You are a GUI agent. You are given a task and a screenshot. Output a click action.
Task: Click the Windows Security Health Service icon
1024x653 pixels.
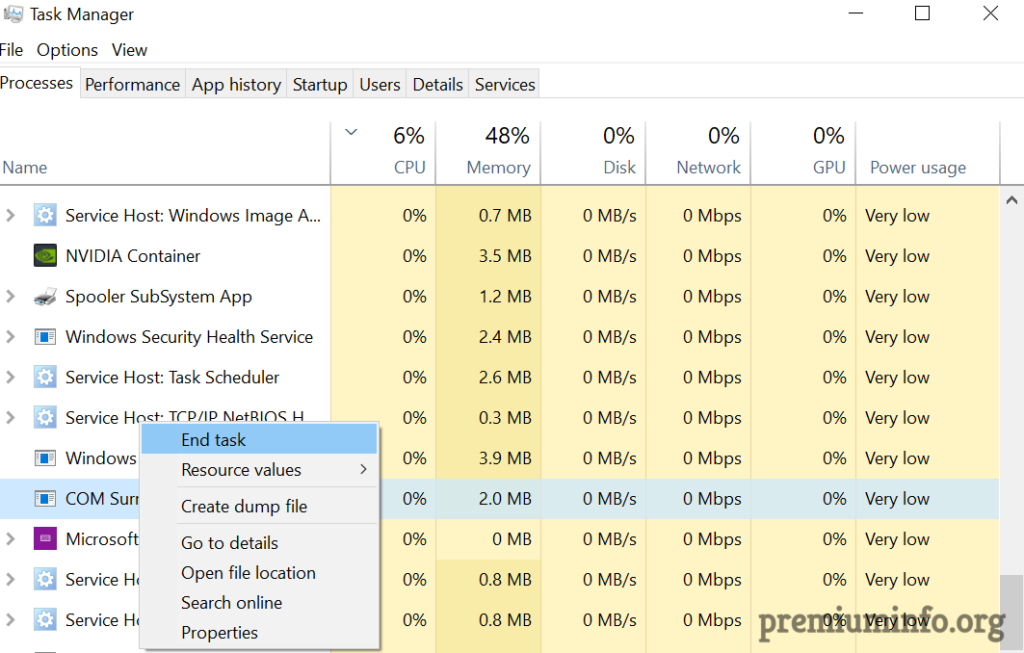[x=45, y=337]
